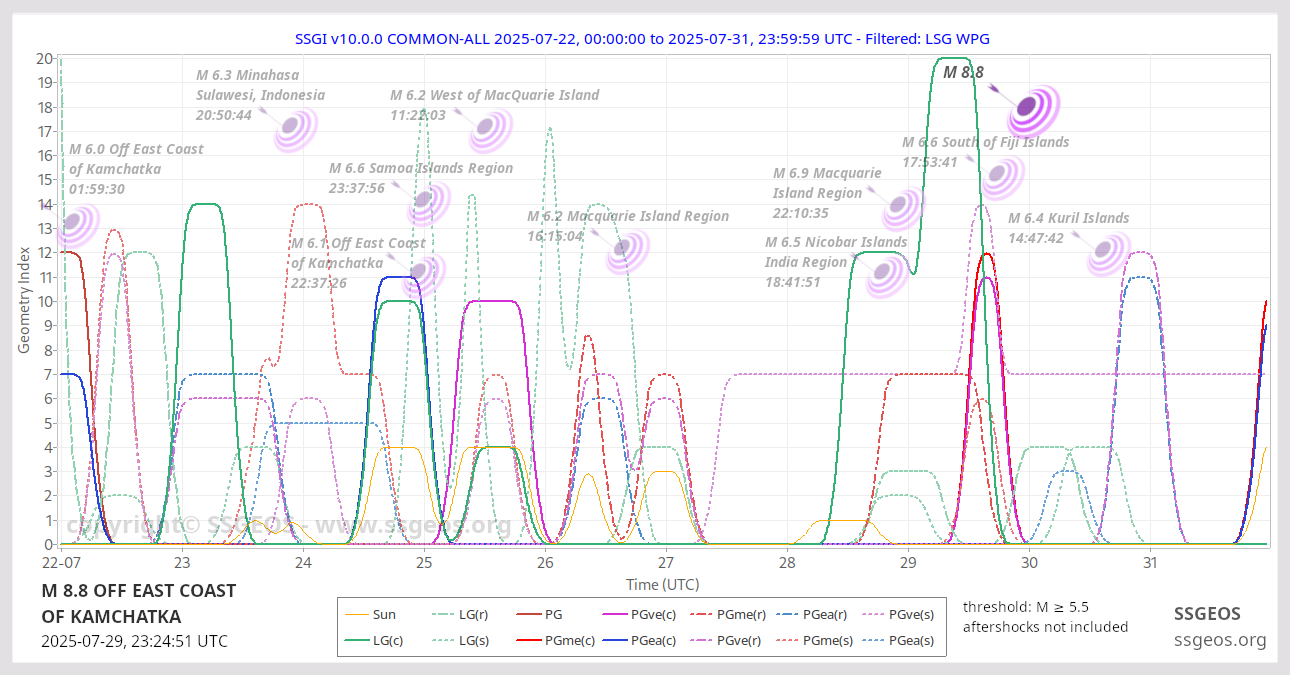Click the Geometry Index y-axis label
Viewport: 1290px width, 675px height.
[x=24, y=301]
